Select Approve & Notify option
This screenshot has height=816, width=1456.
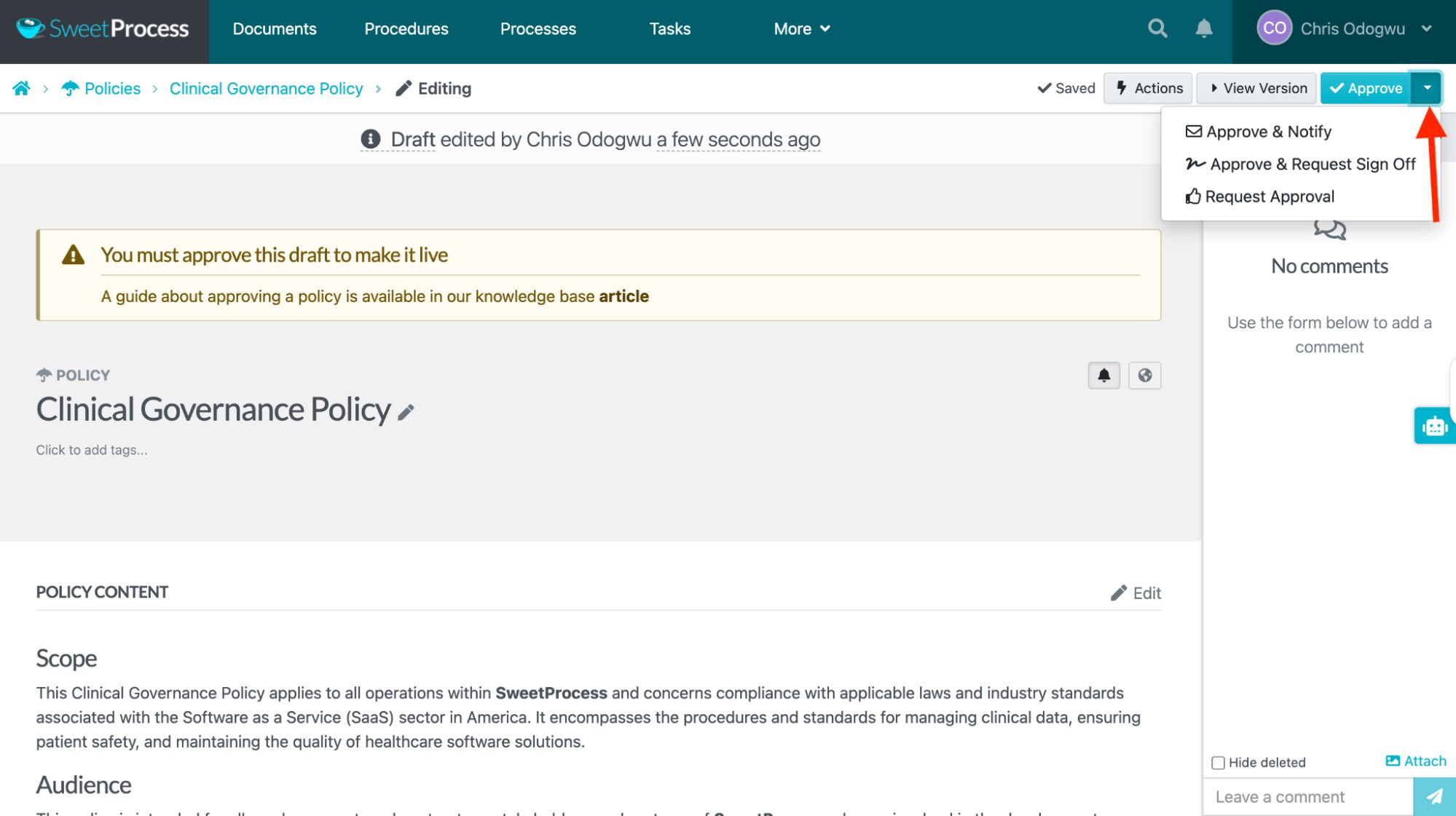(1259, 132)
